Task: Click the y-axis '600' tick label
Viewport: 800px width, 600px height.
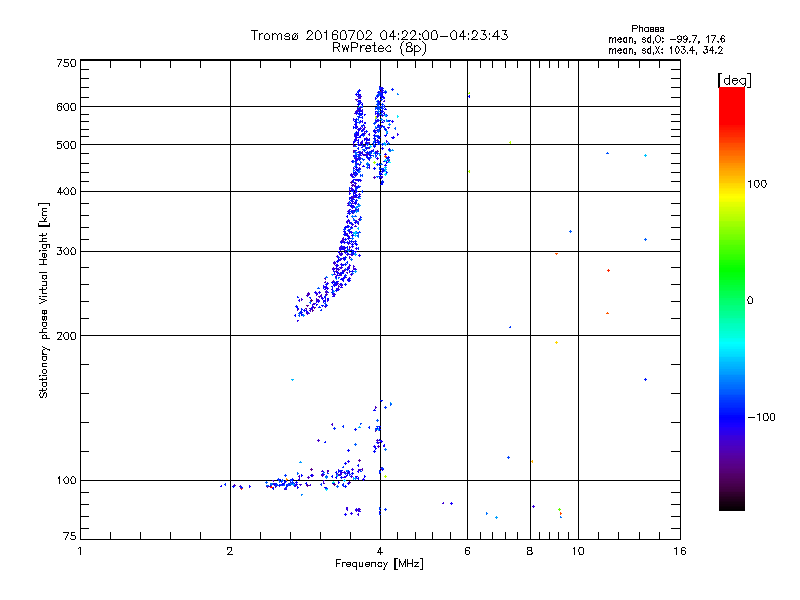Action: (x=66, y=107)
